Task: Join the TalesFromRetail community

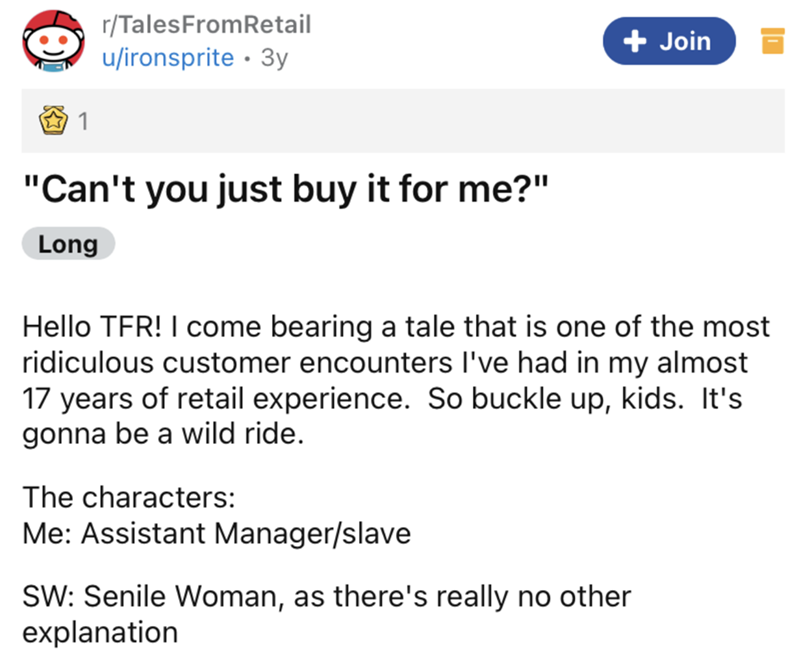Action: [669, 42]
